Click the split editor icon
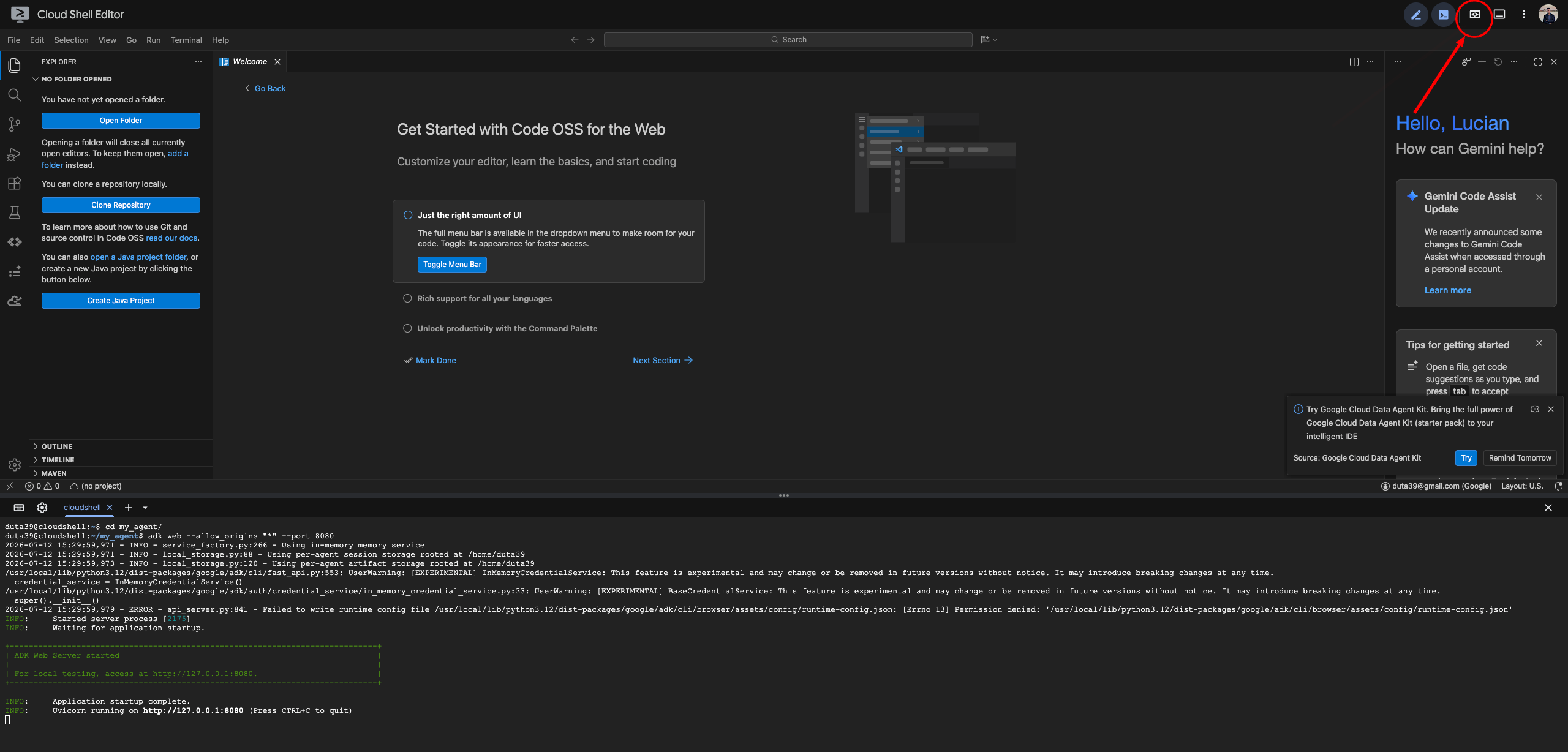The image size is (1568, 752). (1354, 62)
